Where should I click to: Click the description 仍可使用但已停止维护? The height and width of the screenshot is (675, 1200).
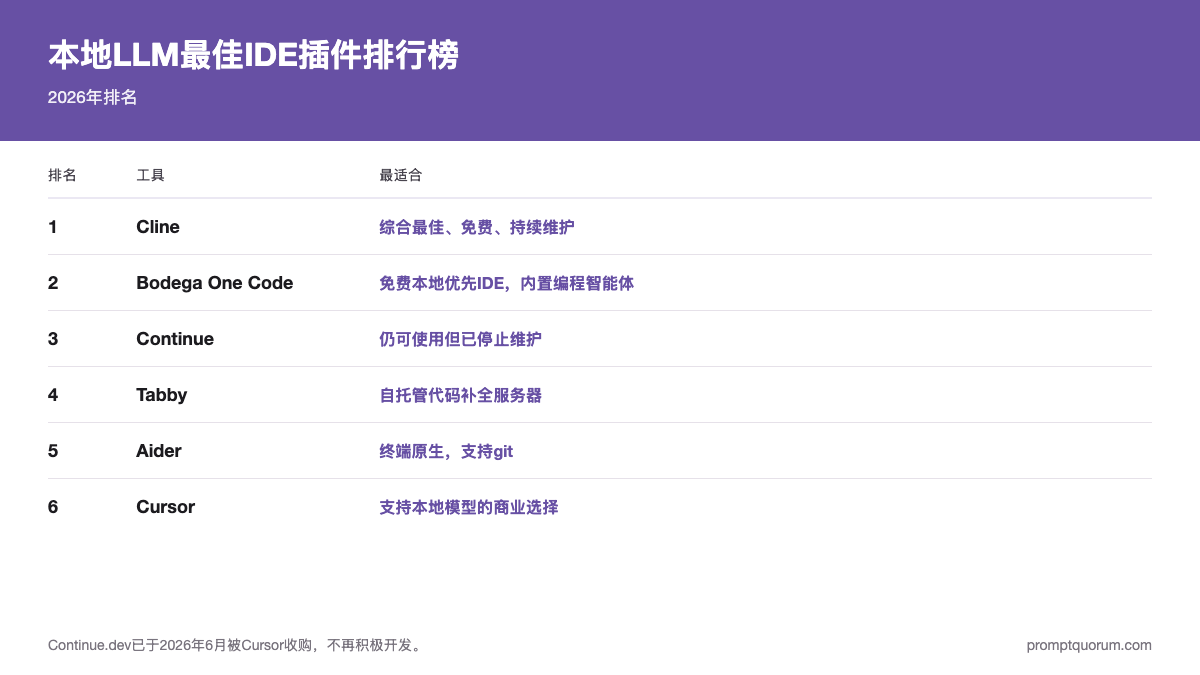(x=461, y=339)
